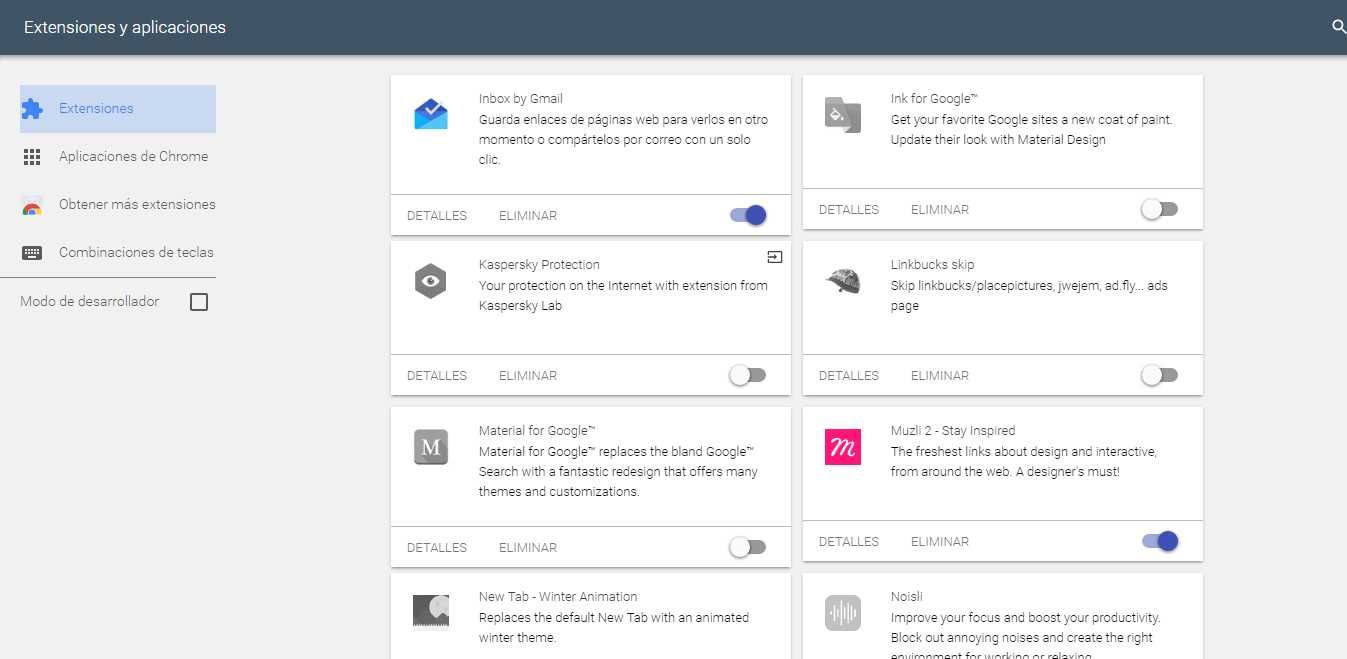Click the pink Muzli 2 icon
Image resolution: width=1347 pixels, height=659 pixels.
(x=843, y=447)
